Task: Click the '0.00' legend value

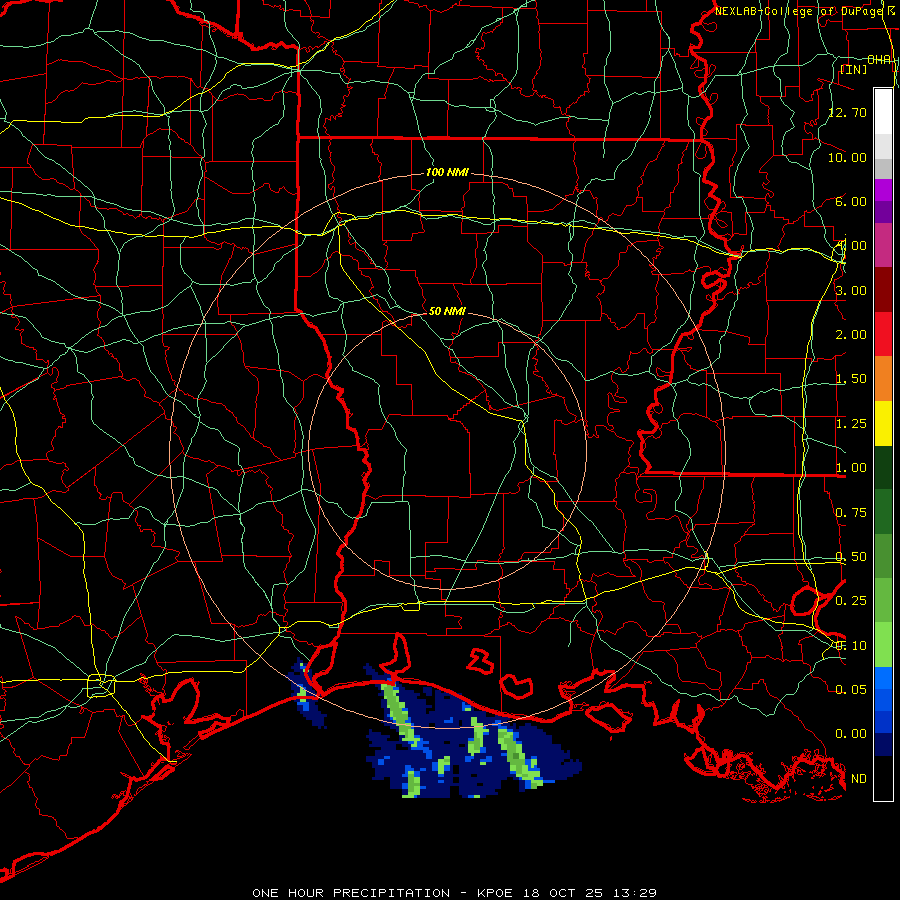Action: pyautogui.click(x=851, y=734)
